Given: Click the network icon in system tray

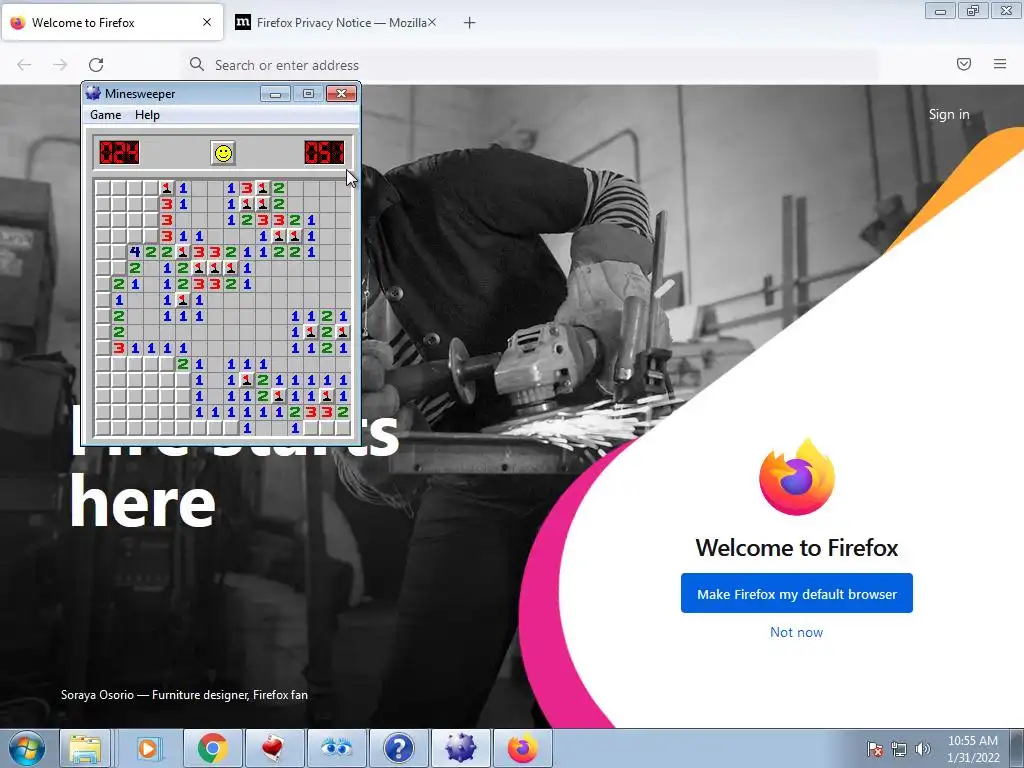Looking at the screenshot, I should pos(899,749).
